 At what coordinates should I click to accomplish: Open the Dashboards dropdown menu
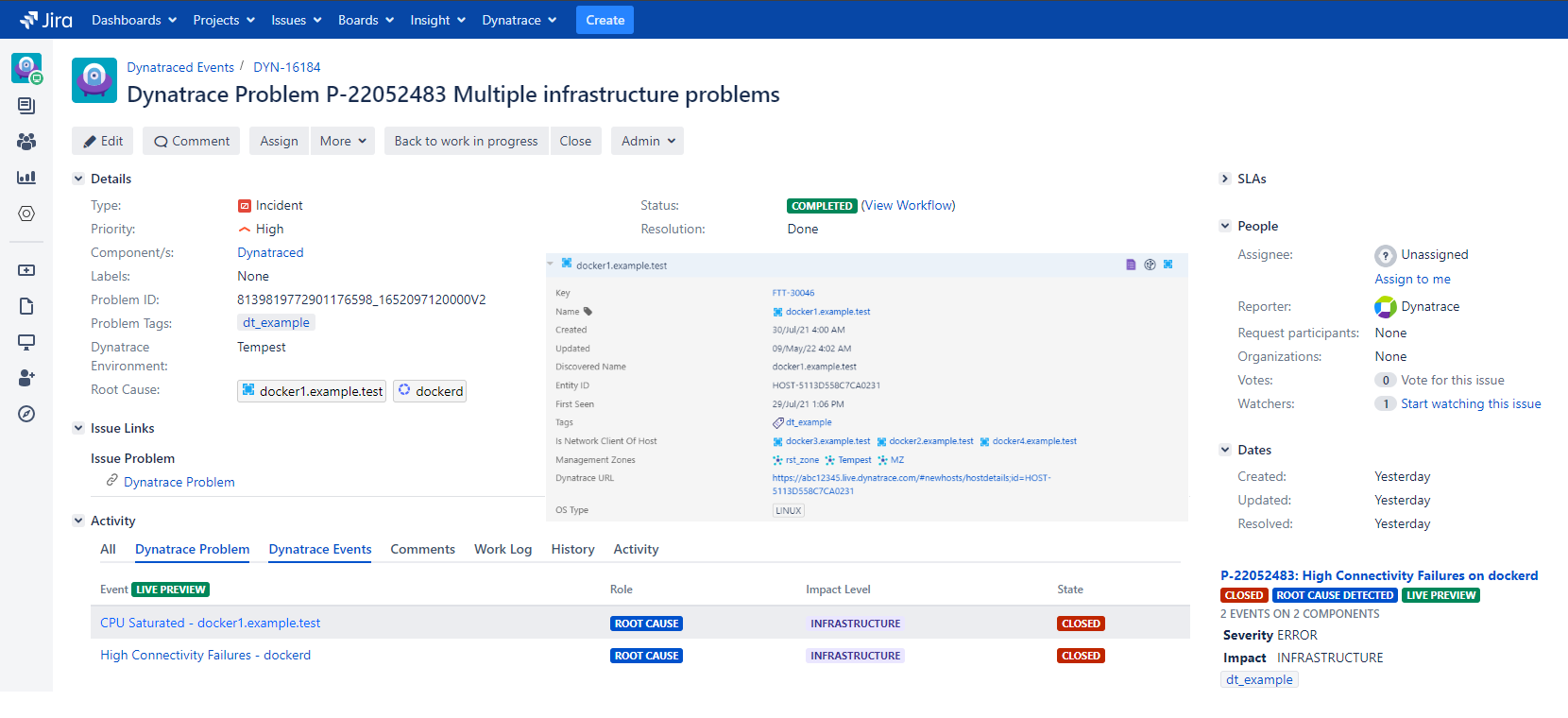tap(134, 20)
